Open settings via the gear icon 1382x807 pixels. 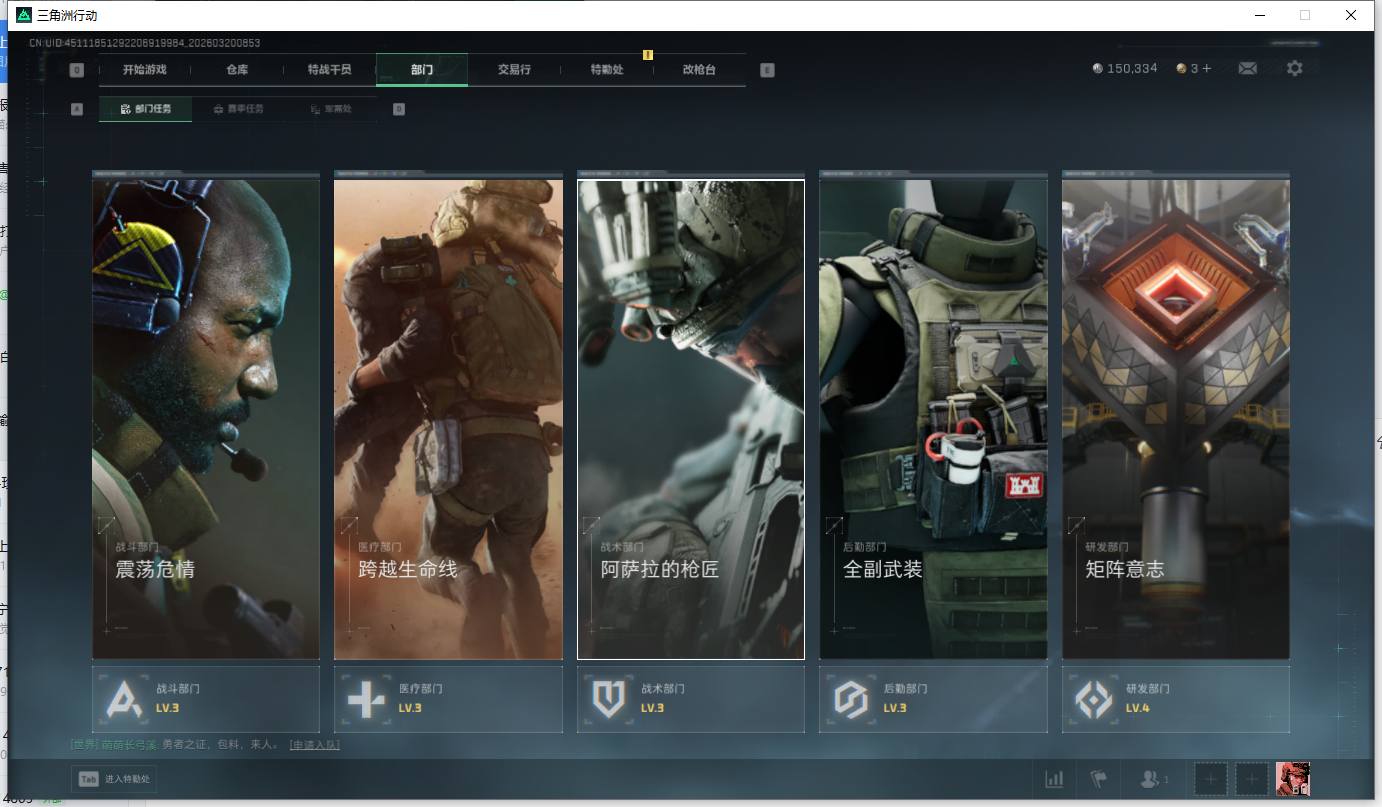tap(1294, 68)
